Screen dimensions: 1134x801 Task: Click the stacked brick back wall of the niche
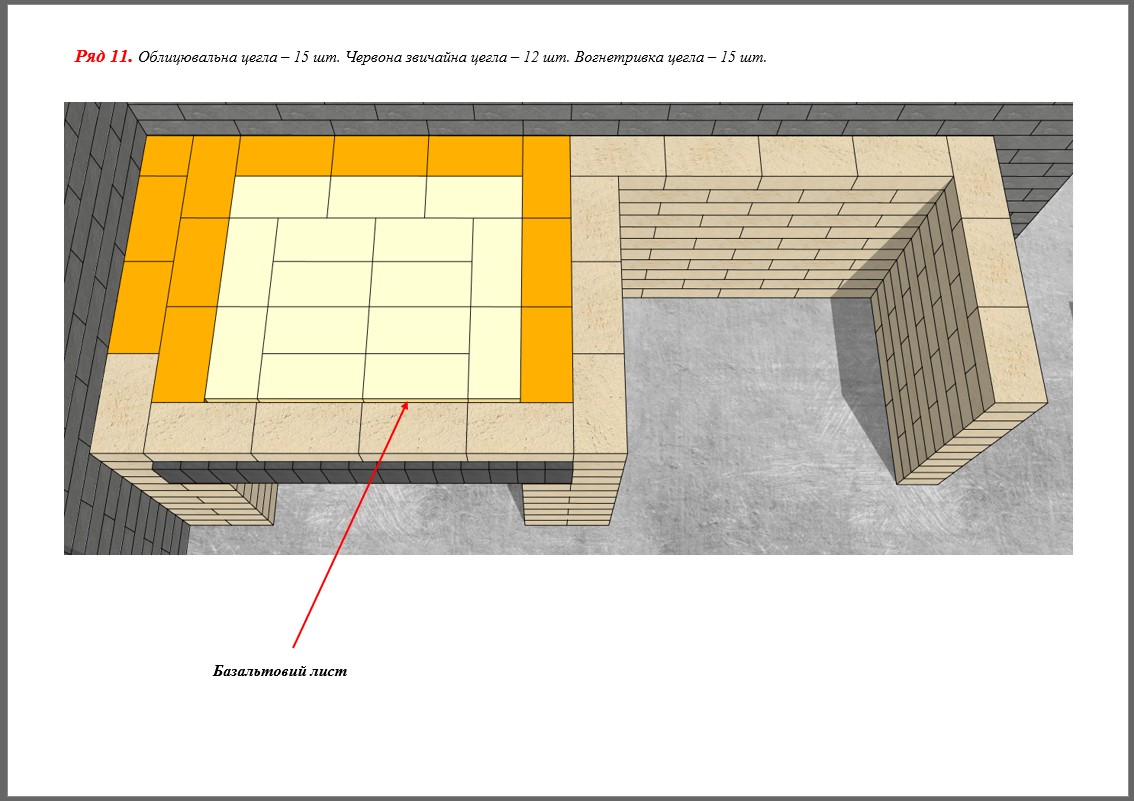(760, 240)
